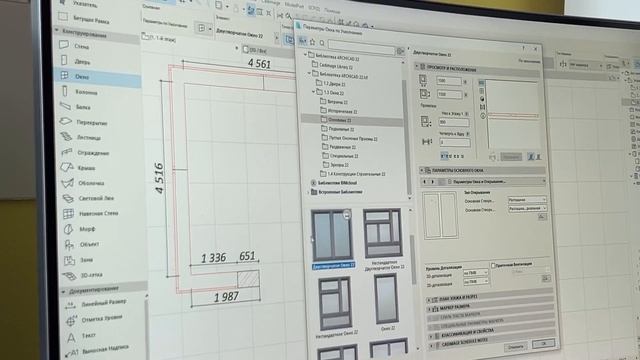The width and height of the screenshot is (640, 360).
Task: Open the first Основная Створка type dropdown
Action: click(527, 199)
